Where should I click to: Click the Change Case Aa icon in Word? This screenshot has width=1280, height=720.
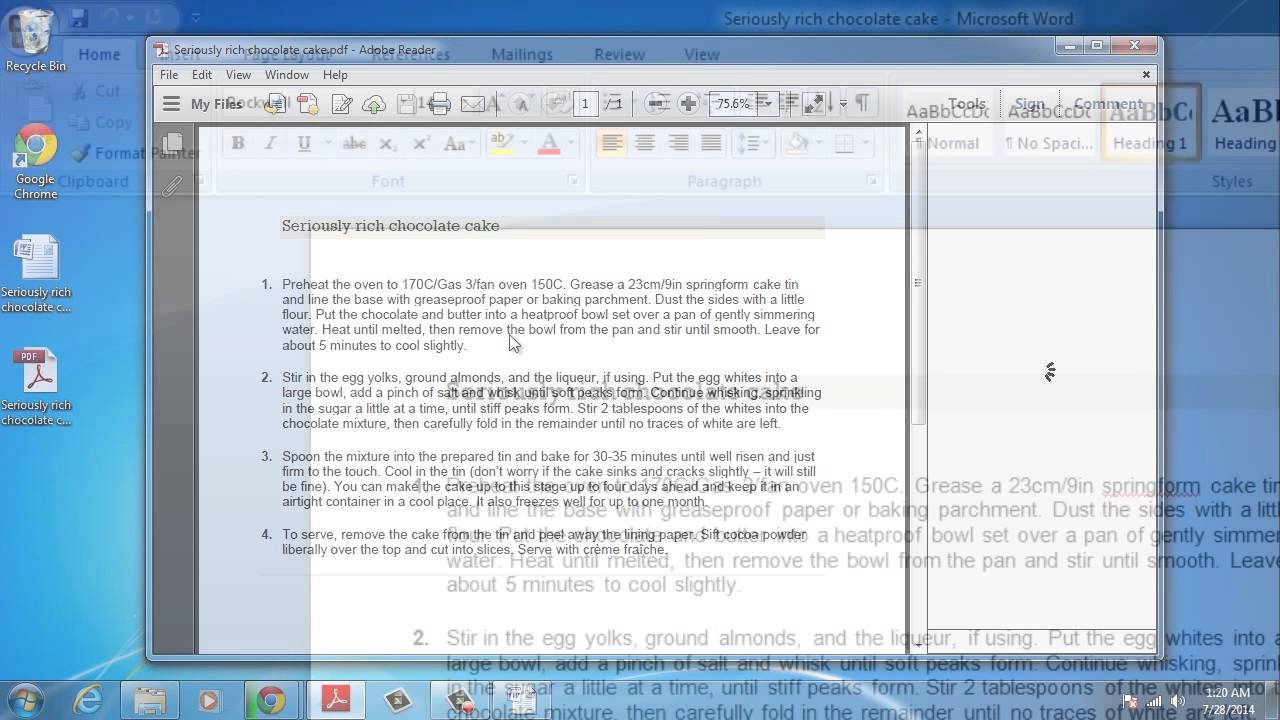tap(454, 144)
